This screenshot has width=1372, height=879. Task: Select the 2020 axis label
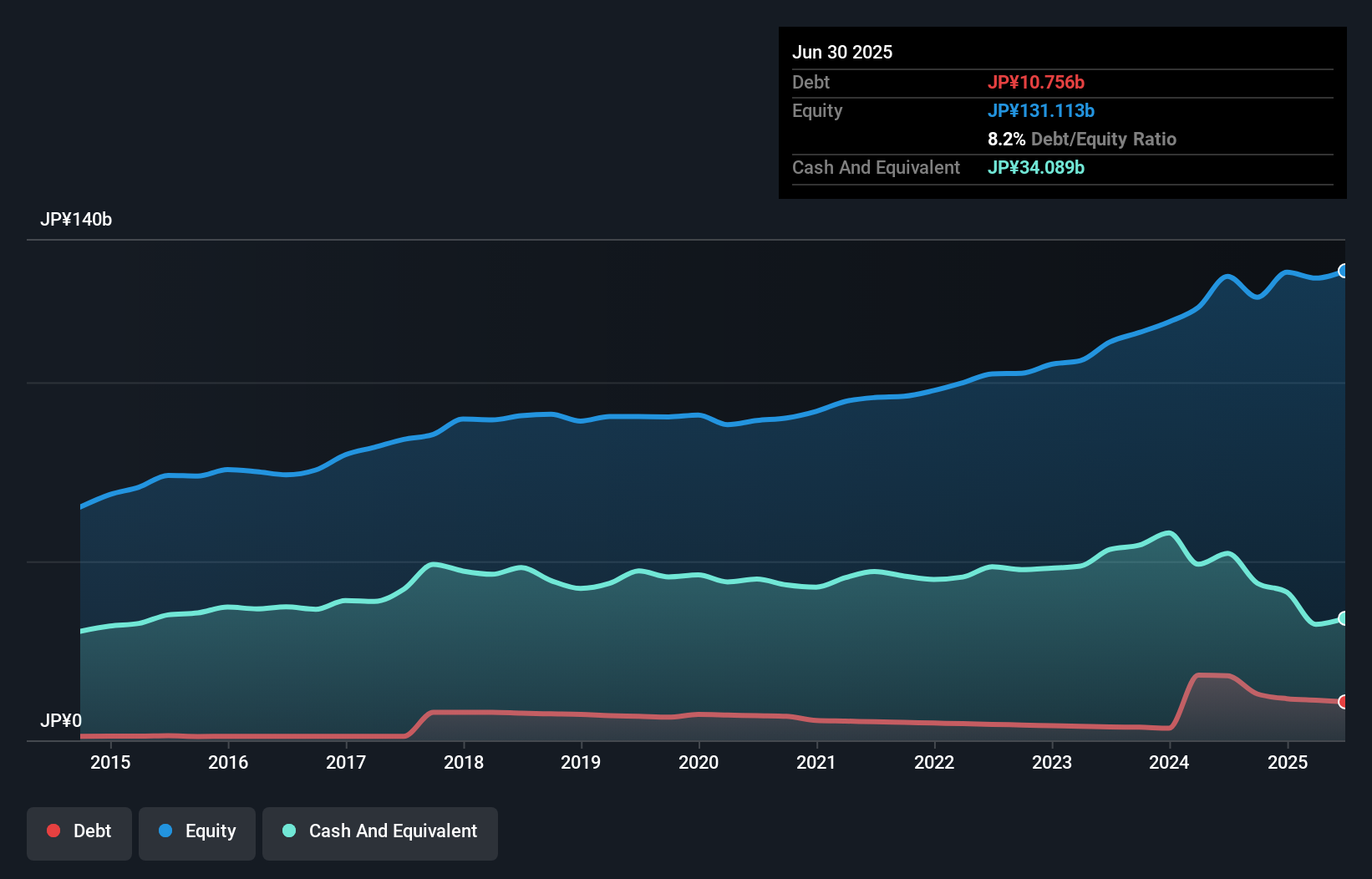699,762
